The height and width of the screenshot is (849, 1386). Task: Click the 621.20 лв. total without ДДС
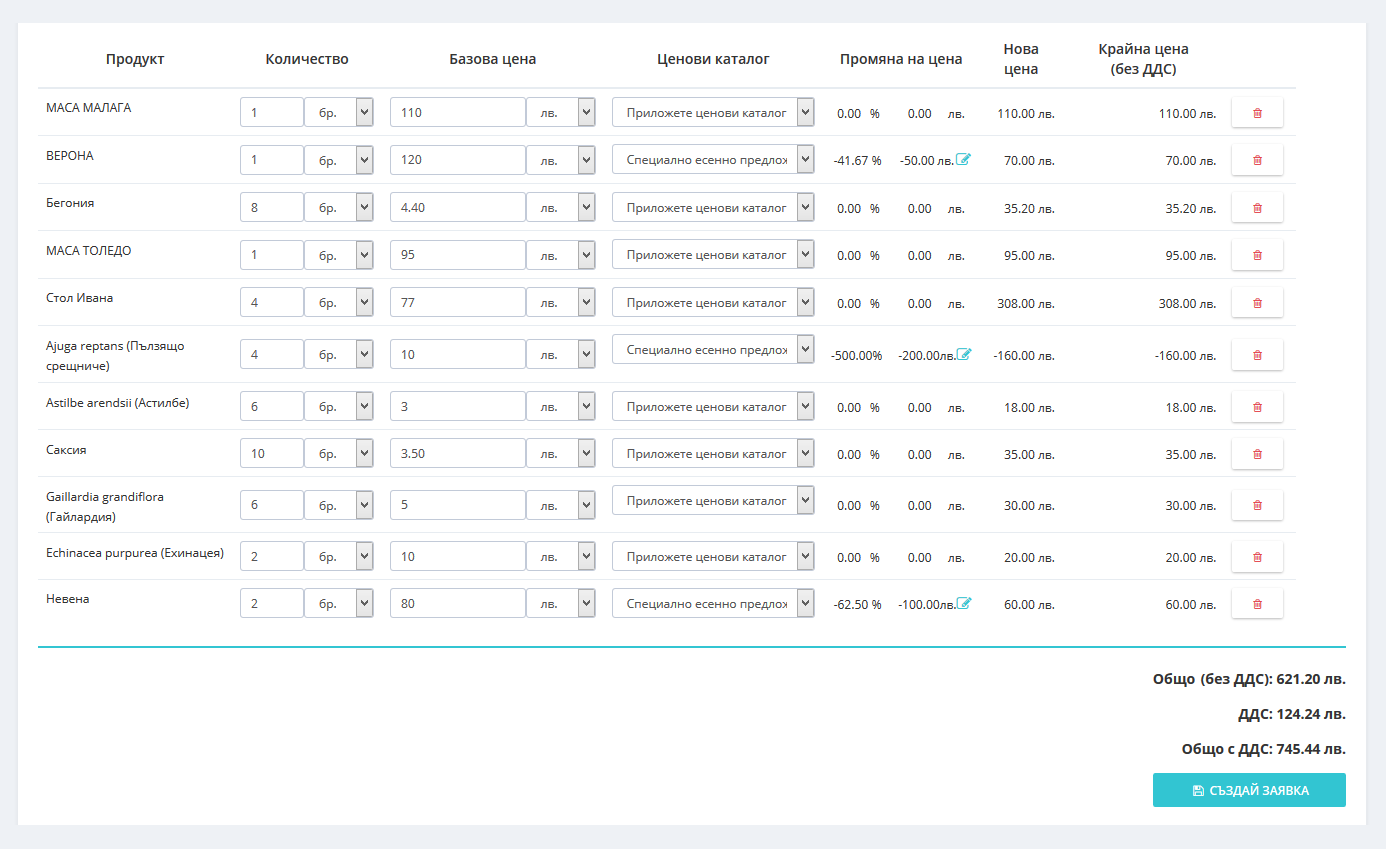tap(1311, 679)
